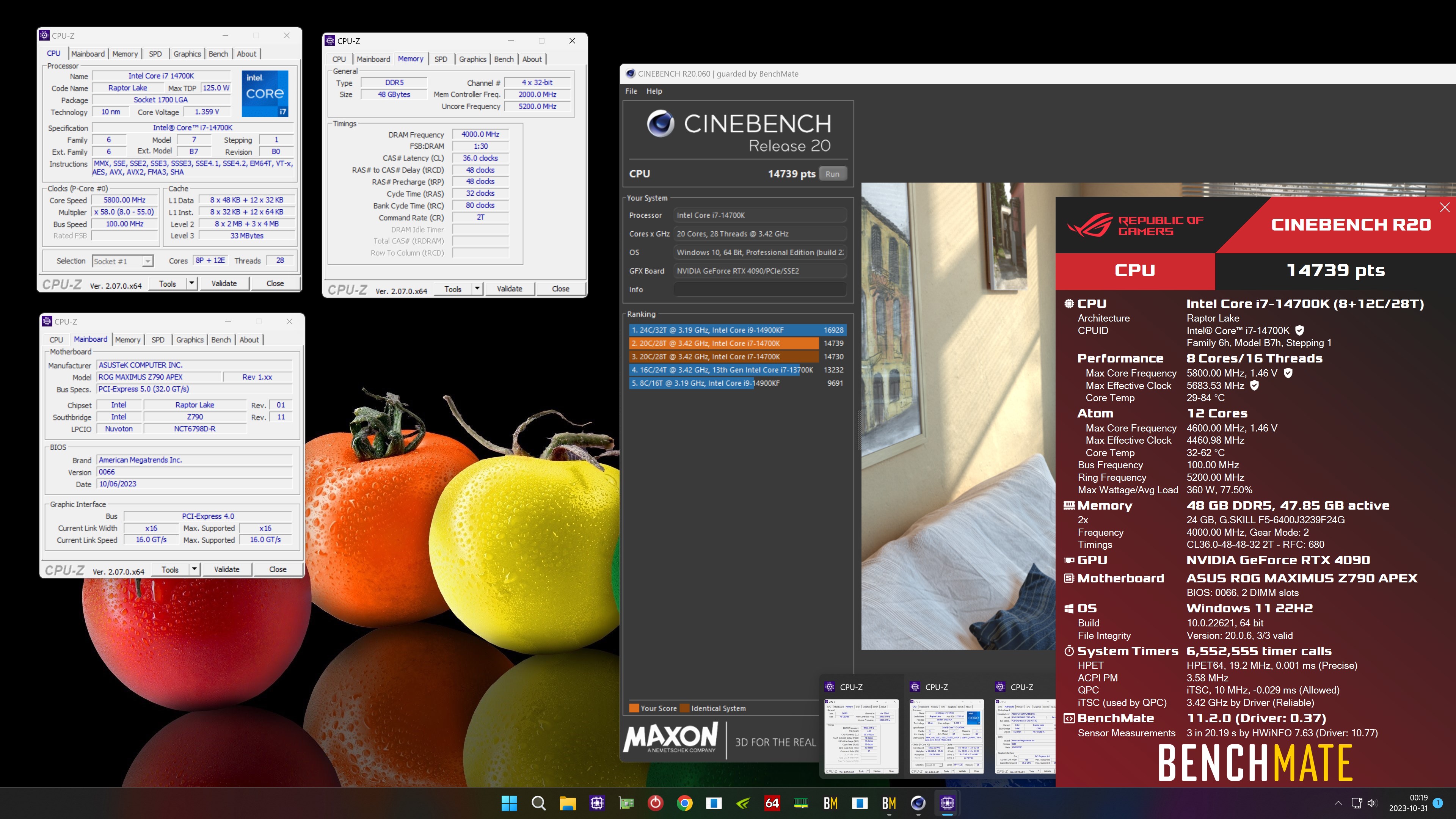Open the Socket #1 selection dropdown
This screenshot has height=819, width=1456.
click(122, 261)
